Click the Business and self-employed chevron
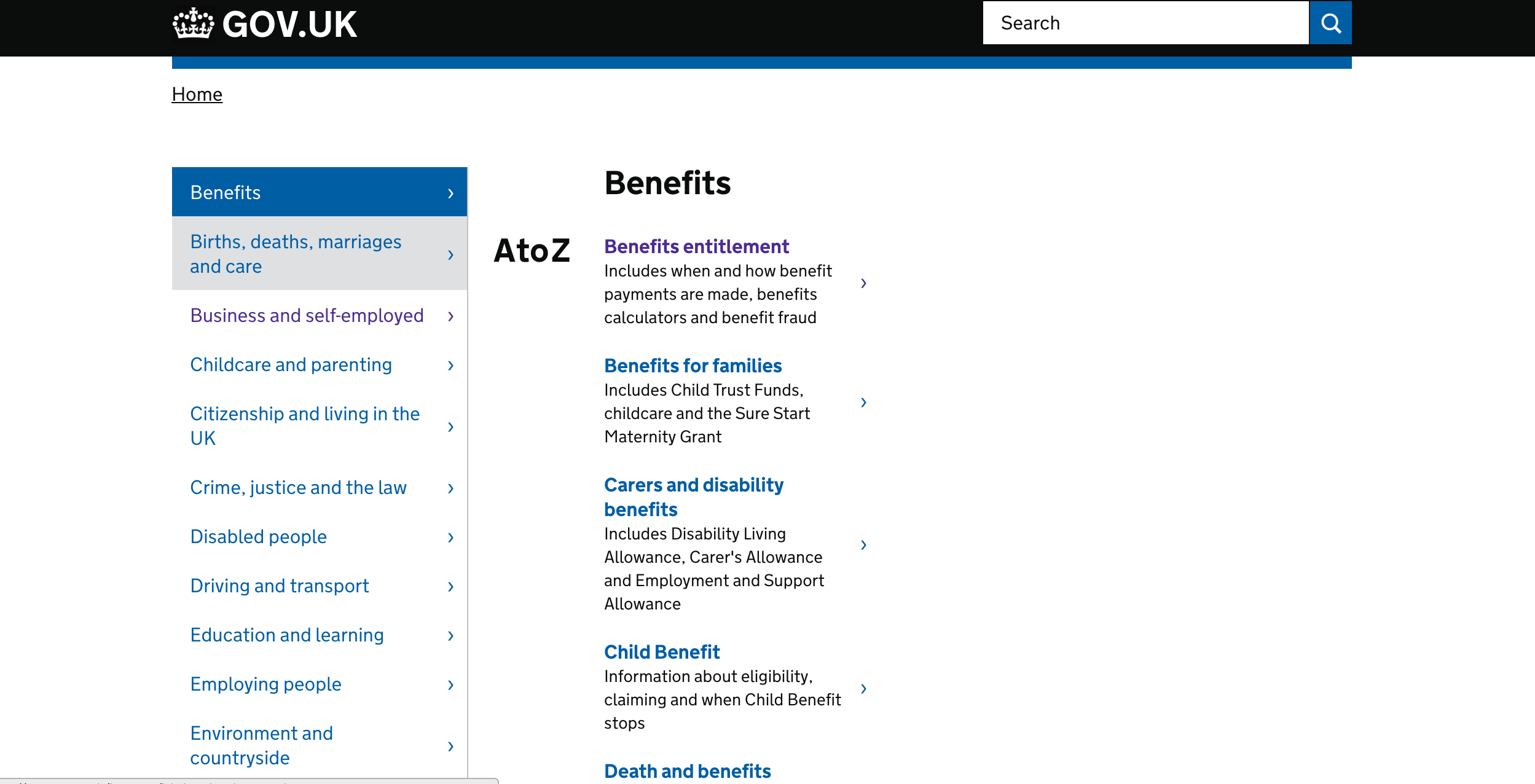The width and height of the screenshot is (1535, 784). coord(450,315)
